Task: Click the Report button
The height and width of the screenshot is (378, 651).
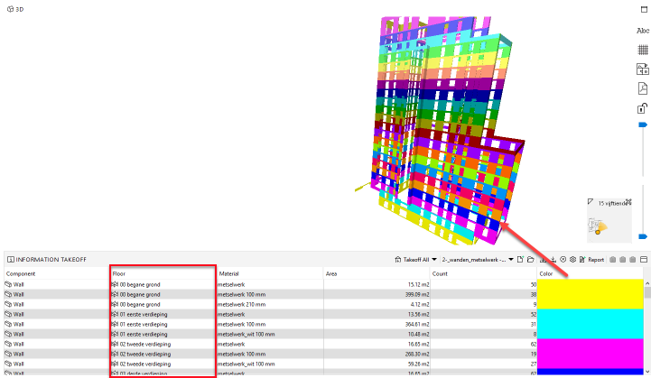Action: [x=592, y=260]
